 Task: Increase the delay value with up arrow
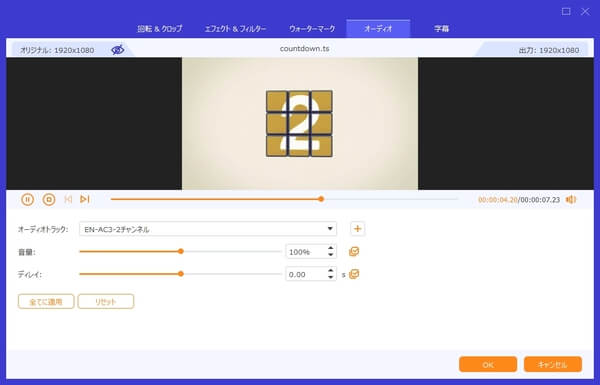[331, 271]
